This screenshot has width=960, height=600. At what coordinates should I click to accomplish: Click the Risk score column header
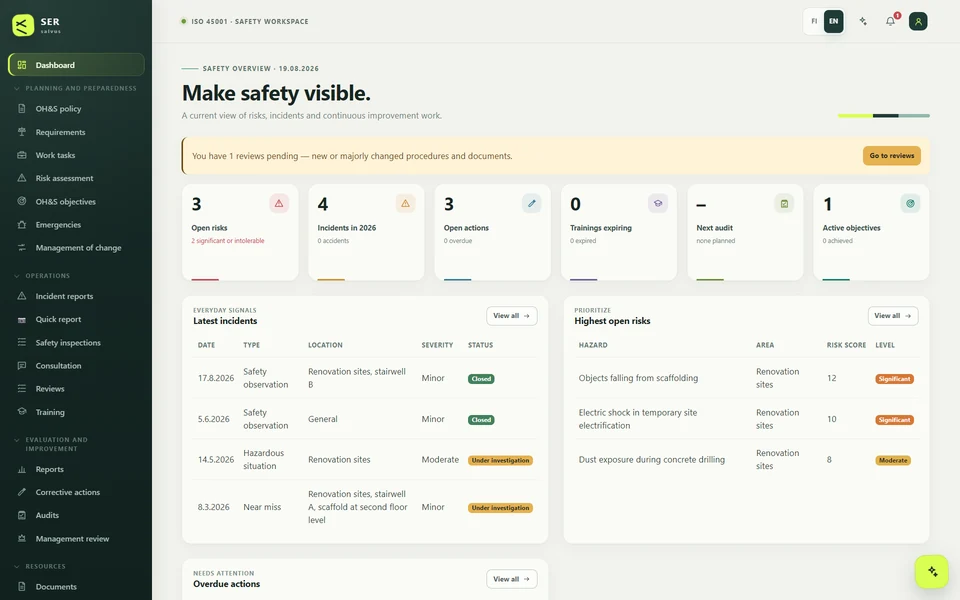(x=846, y=345)
